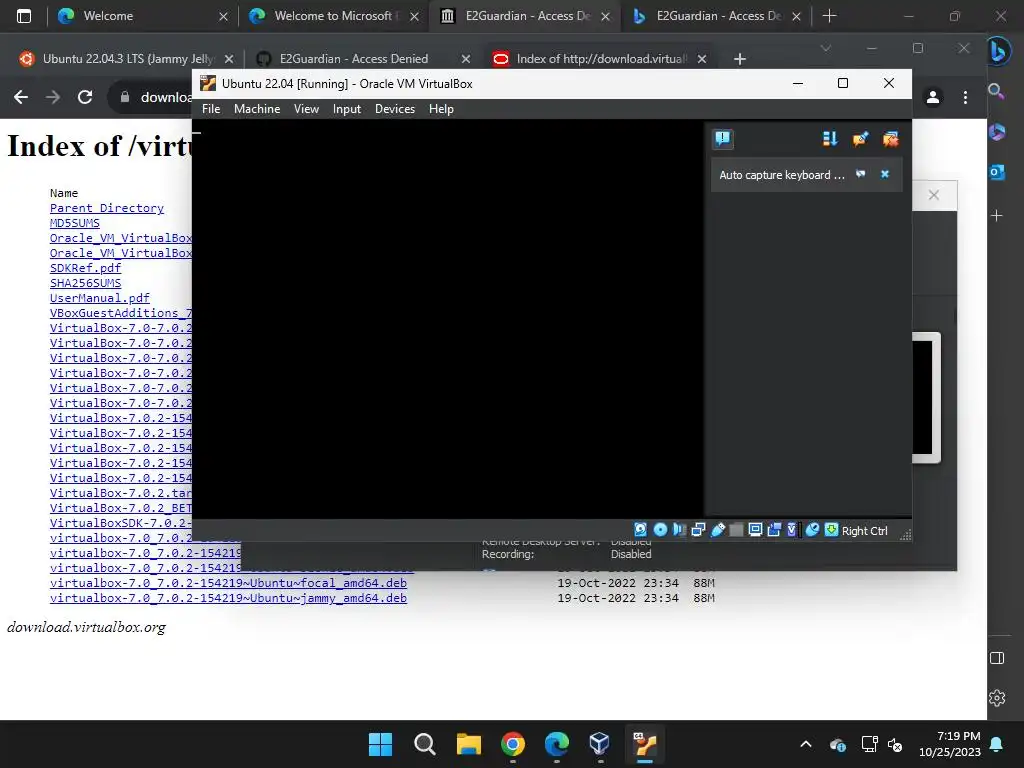Open Edge sidebar settings gear

pos(997,697)
